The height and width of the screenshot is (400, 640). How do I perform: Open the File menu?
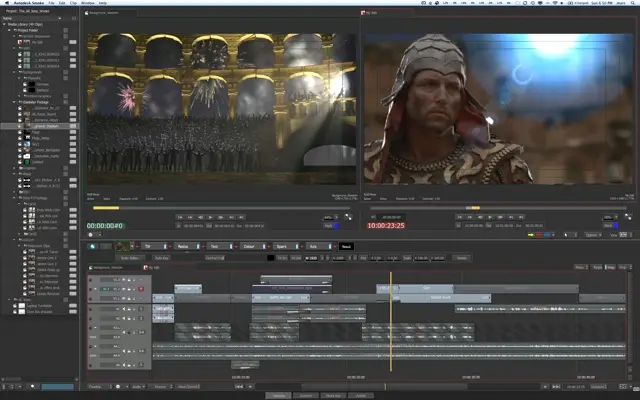pyautogui.click(x=51, y=3)
